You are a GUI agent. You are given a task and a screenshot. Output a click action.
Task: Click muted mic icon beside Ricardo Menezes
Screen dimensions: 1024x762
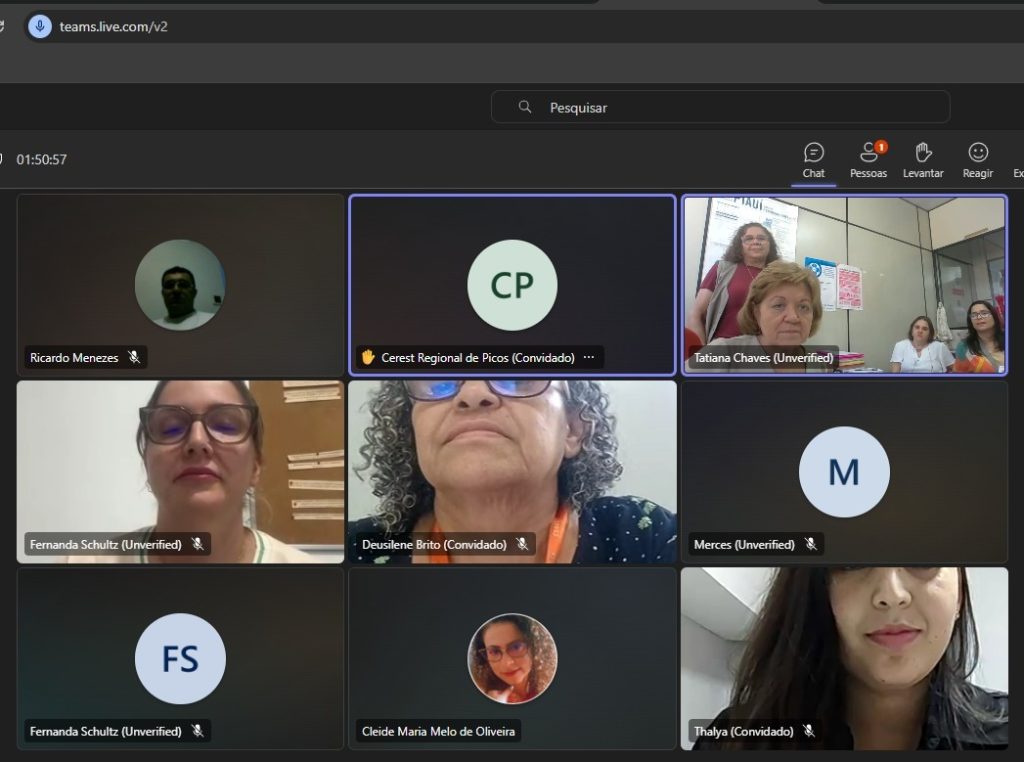(134, 357)
